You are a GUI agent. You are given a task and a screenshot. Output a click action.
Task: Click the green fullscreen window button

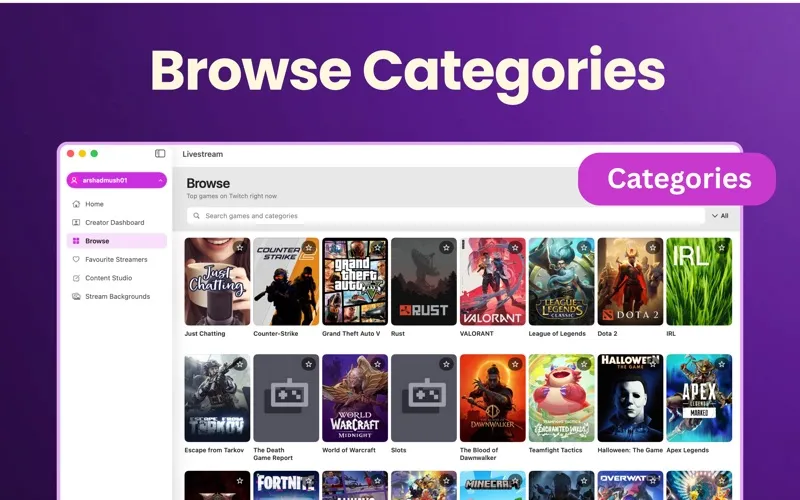(94, 154)
